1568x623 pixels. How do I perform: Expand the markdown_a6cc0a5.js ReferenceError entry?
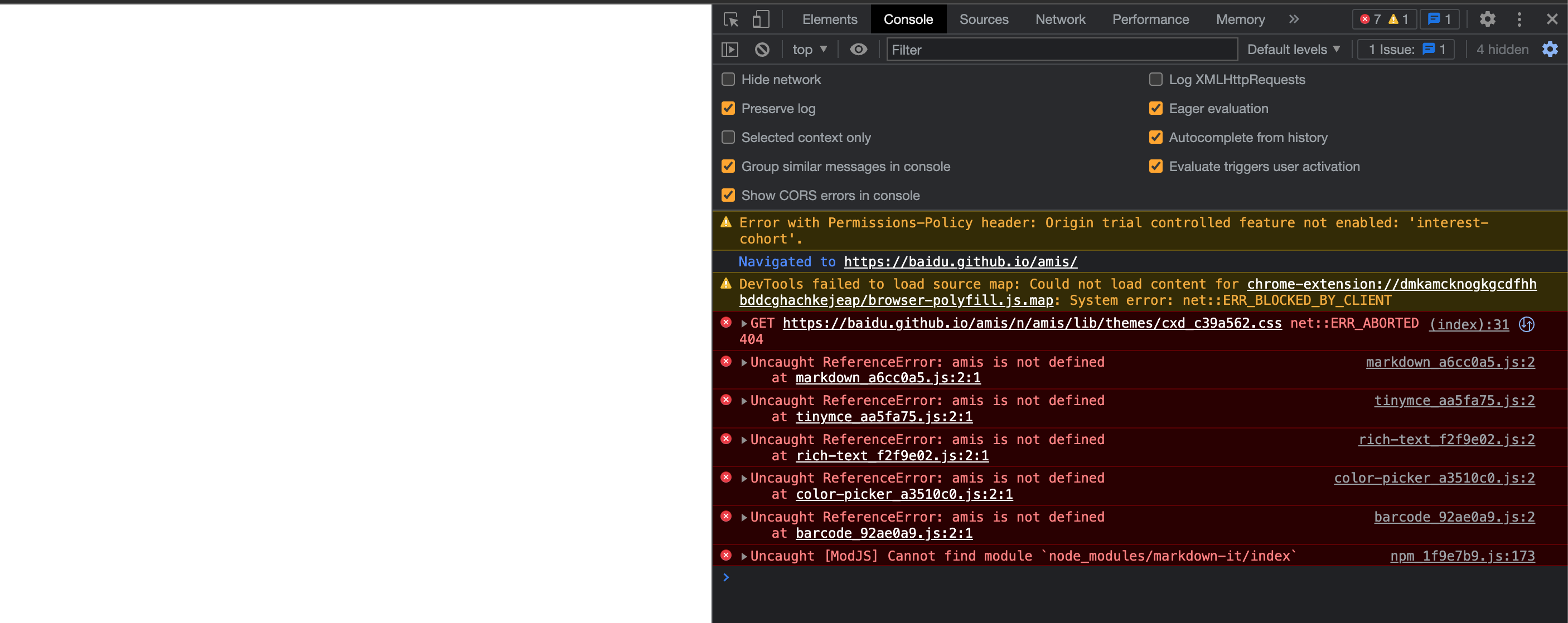(x=744, y=363)
